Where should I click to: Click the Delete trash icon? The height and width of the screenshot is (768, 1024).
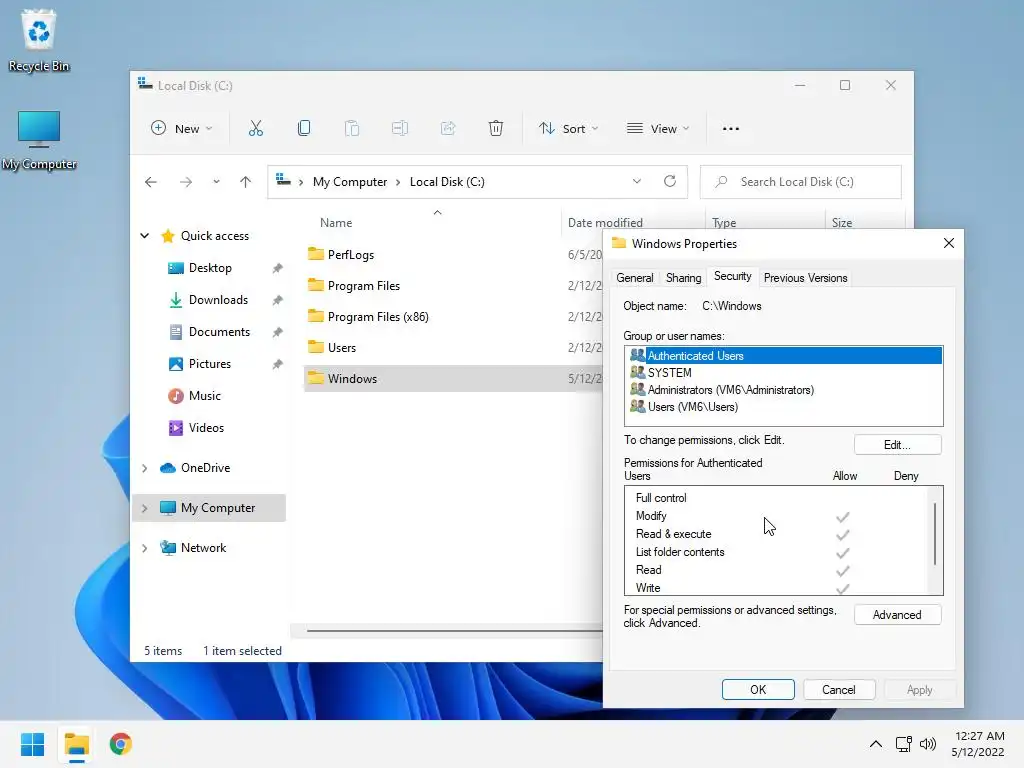pos(496,129)
